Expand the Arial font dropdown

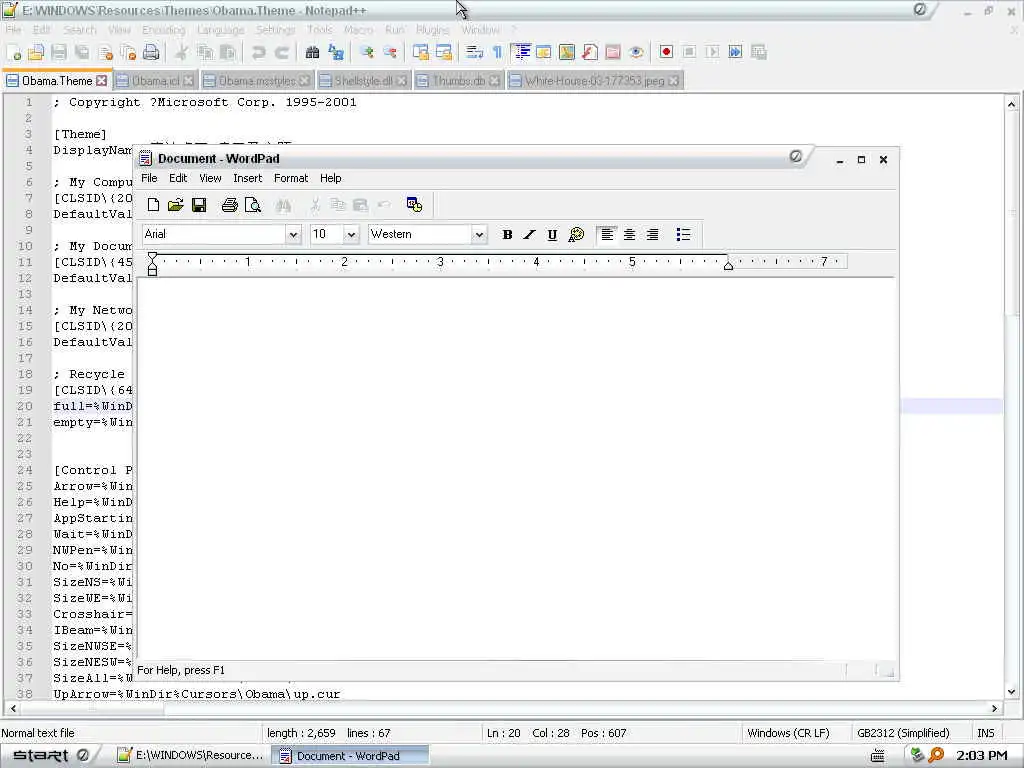(293, 234)
